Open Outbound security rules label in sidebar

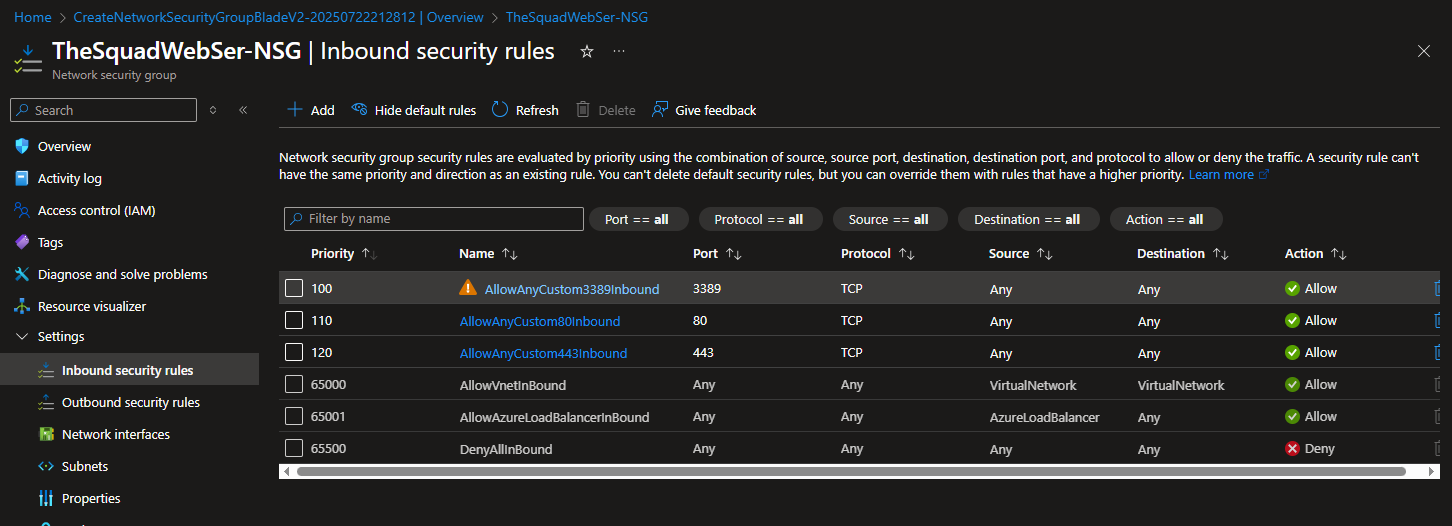[x=131, y=402]
